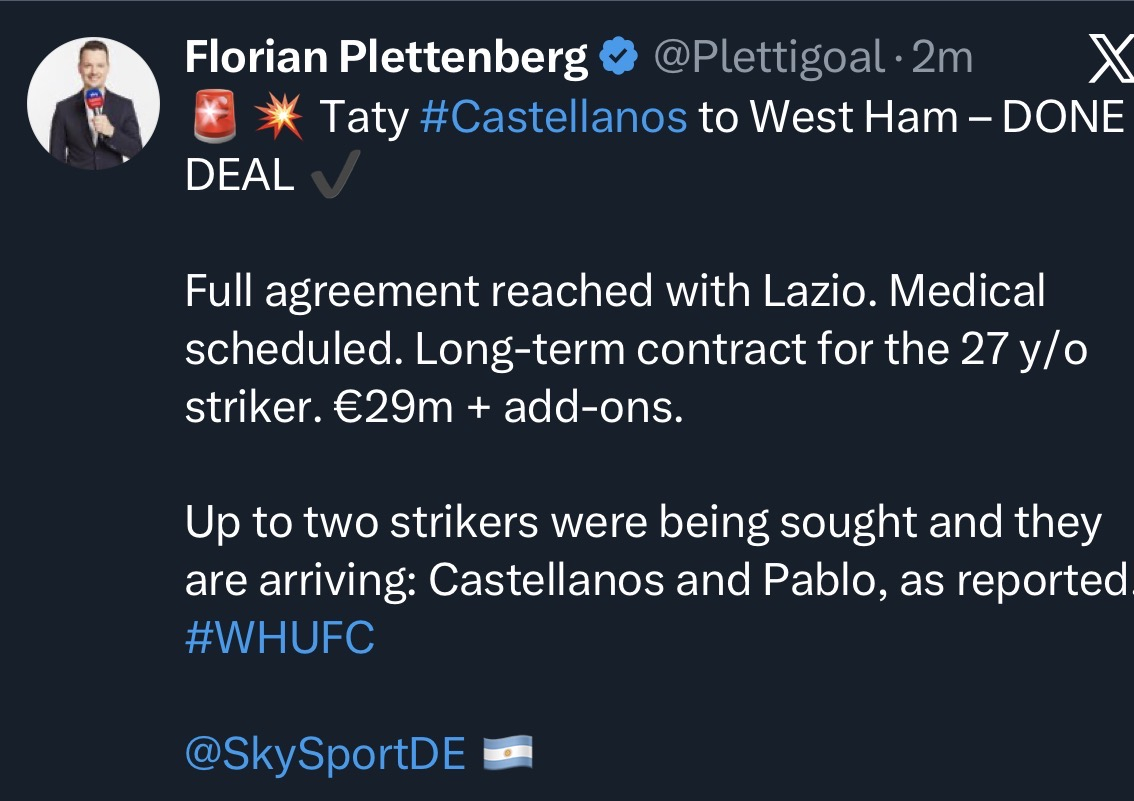The height and width of the screenshot is (801, 1134).
Task: Click the collision explosion emoji
Action: pos(278,117)
